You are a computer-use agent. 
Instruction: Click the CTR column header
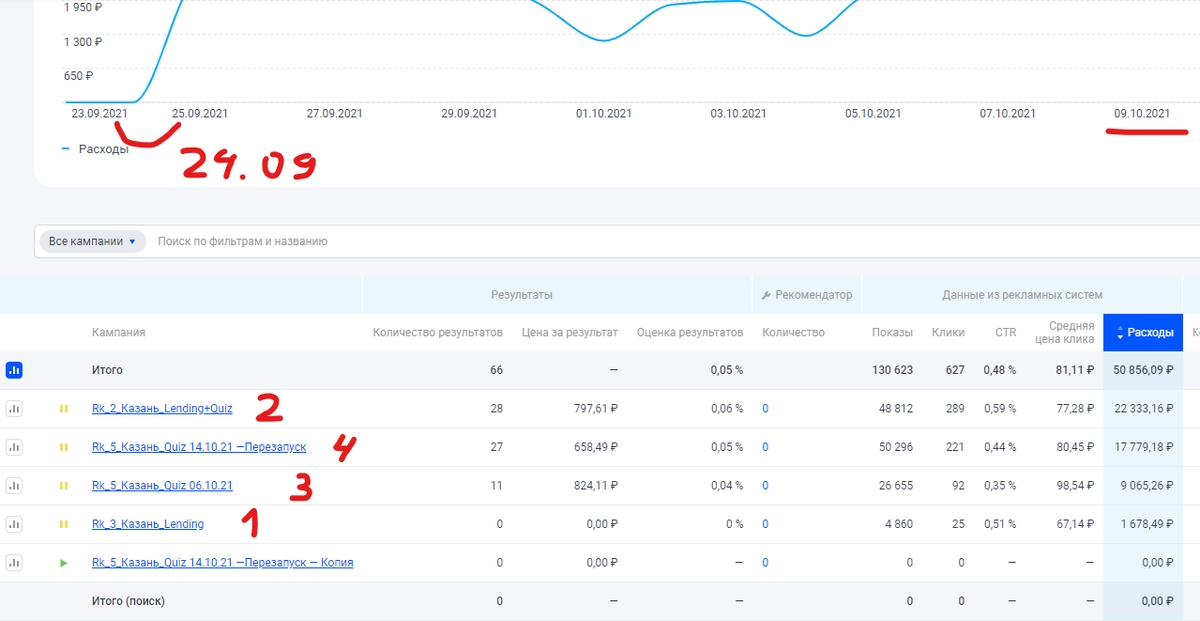[x=1005, y=332]
